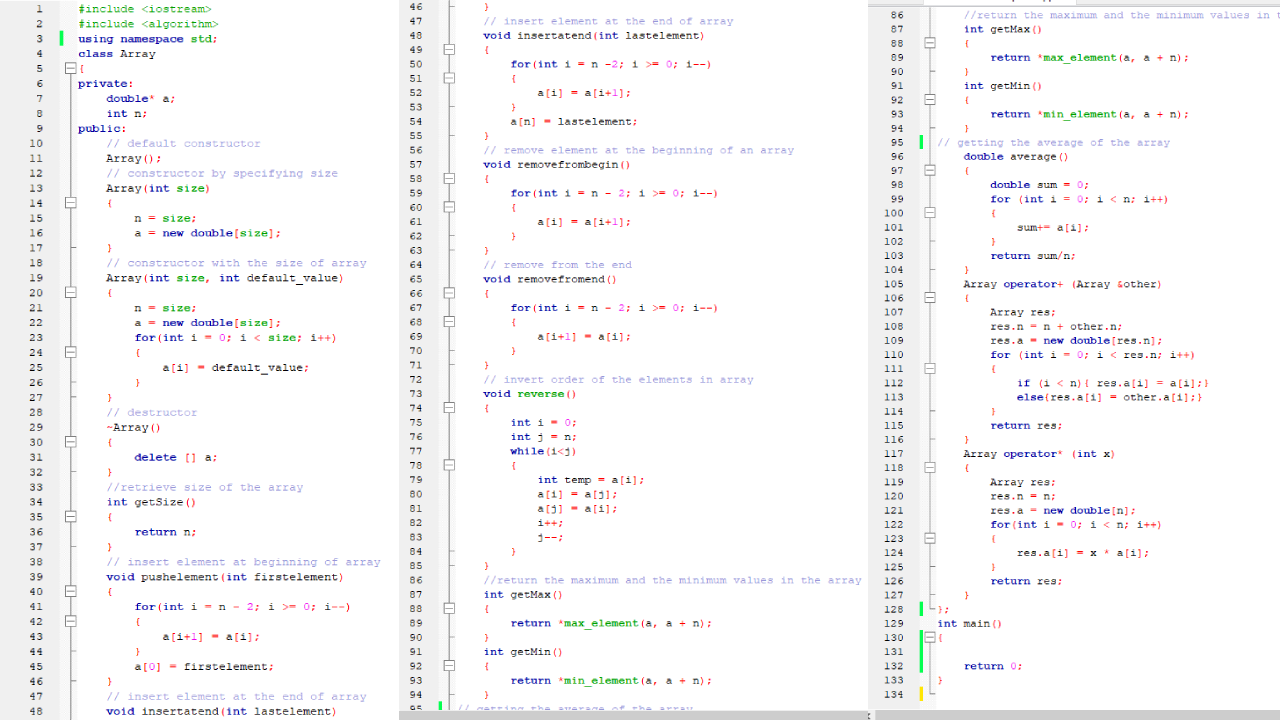
Task: Click the 'private:' access specifier
Action: pyautogui.click(x=105, y=84)
